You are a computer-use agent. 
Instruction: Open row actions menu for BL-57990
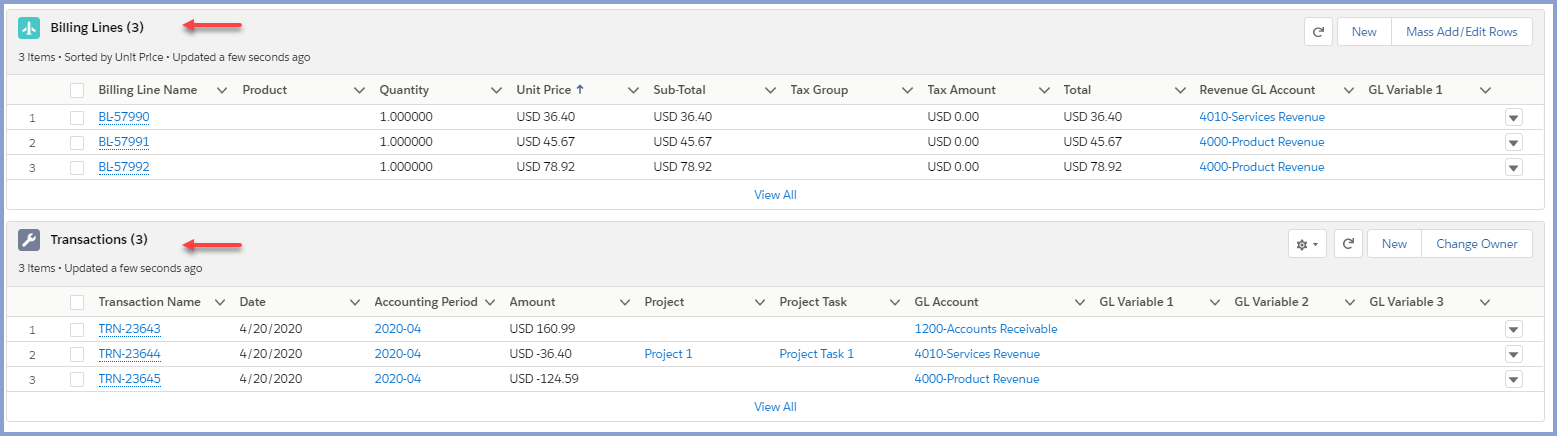pyautogui.click(x=1513, y=118)
